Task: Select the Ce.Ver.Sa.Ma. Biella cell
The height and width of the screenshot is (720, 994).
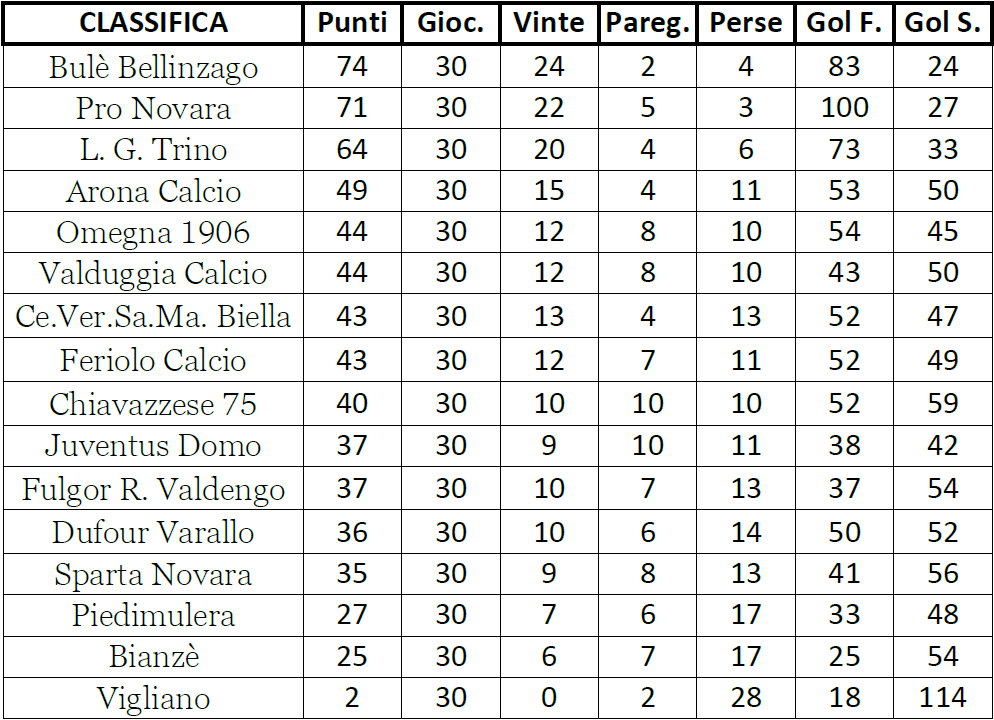Action: coord(153,316)
